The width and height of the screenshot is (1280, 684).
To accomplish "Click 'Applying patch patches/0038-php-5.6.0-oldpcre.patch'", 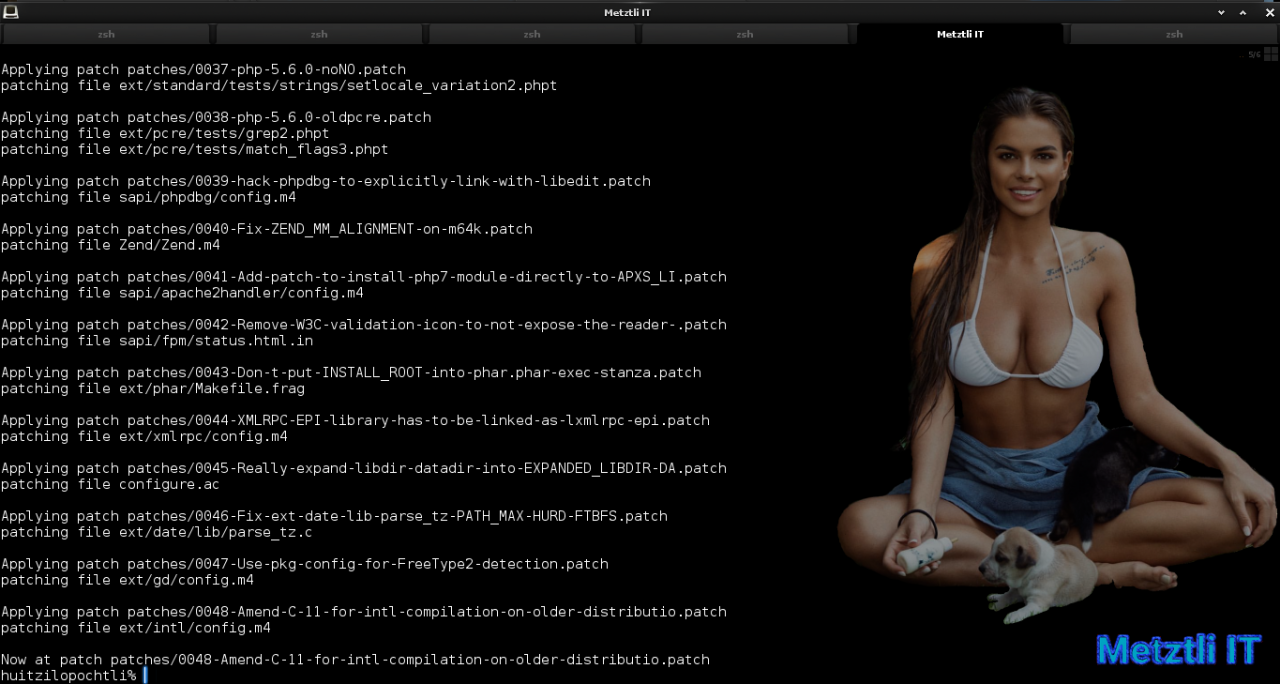I will (x=216, y=118).
